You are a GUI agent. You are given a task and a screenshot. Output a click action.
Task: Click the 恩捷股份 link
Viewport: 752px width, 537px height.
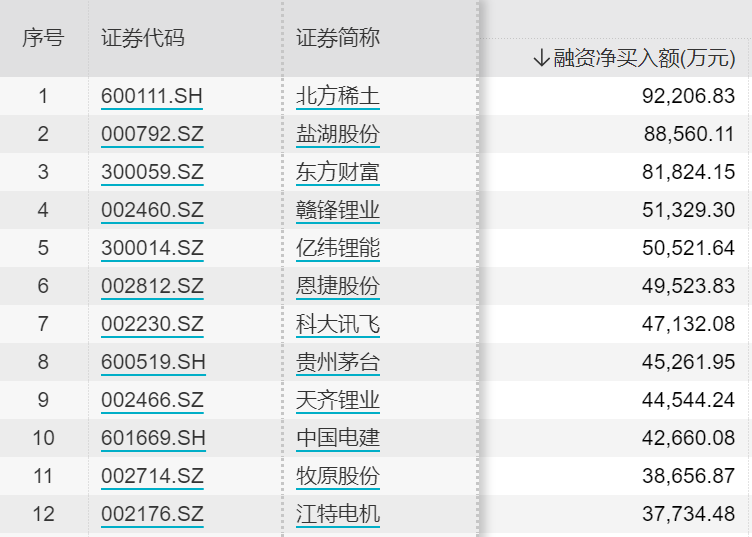click(338, 287)
